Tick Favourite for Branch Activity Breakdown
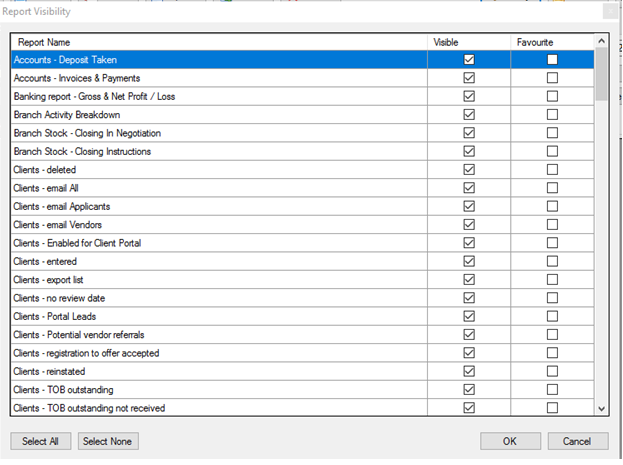The width and height of the screenshot is (623, 465). [552, 114]
